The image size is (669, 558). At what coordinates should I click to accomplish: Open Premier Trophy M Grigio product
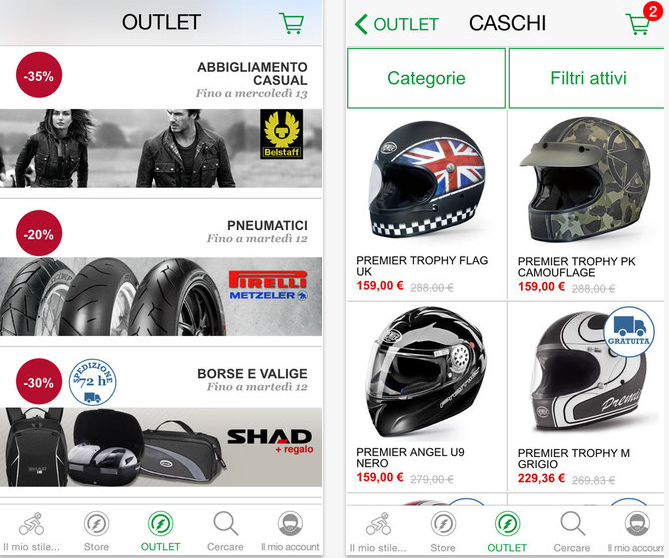587,397
